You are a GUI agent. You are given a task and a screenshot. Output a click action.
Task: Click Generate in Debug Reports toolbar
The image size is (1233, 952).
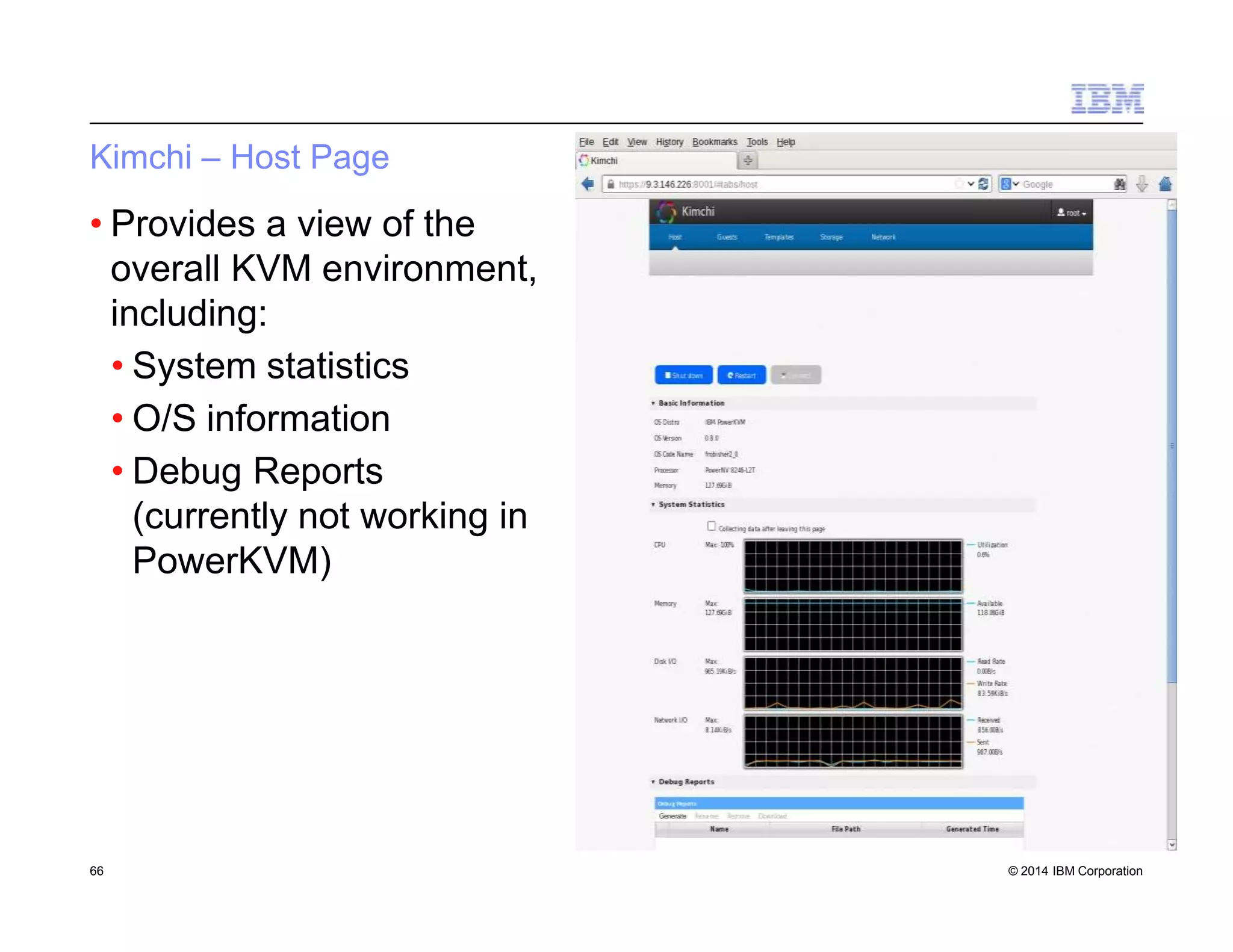click(x=672, y=817)
